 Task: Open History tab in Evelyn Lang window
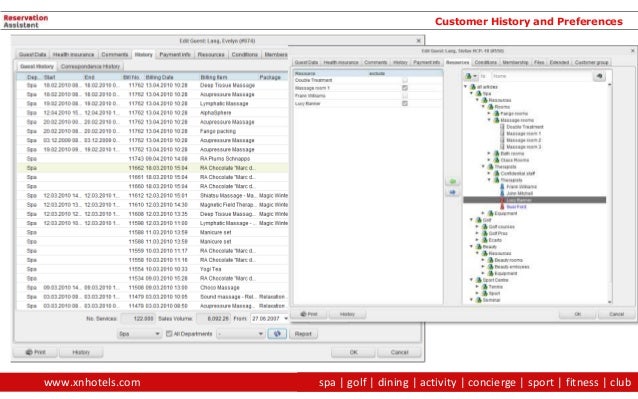tap(143, 55)
